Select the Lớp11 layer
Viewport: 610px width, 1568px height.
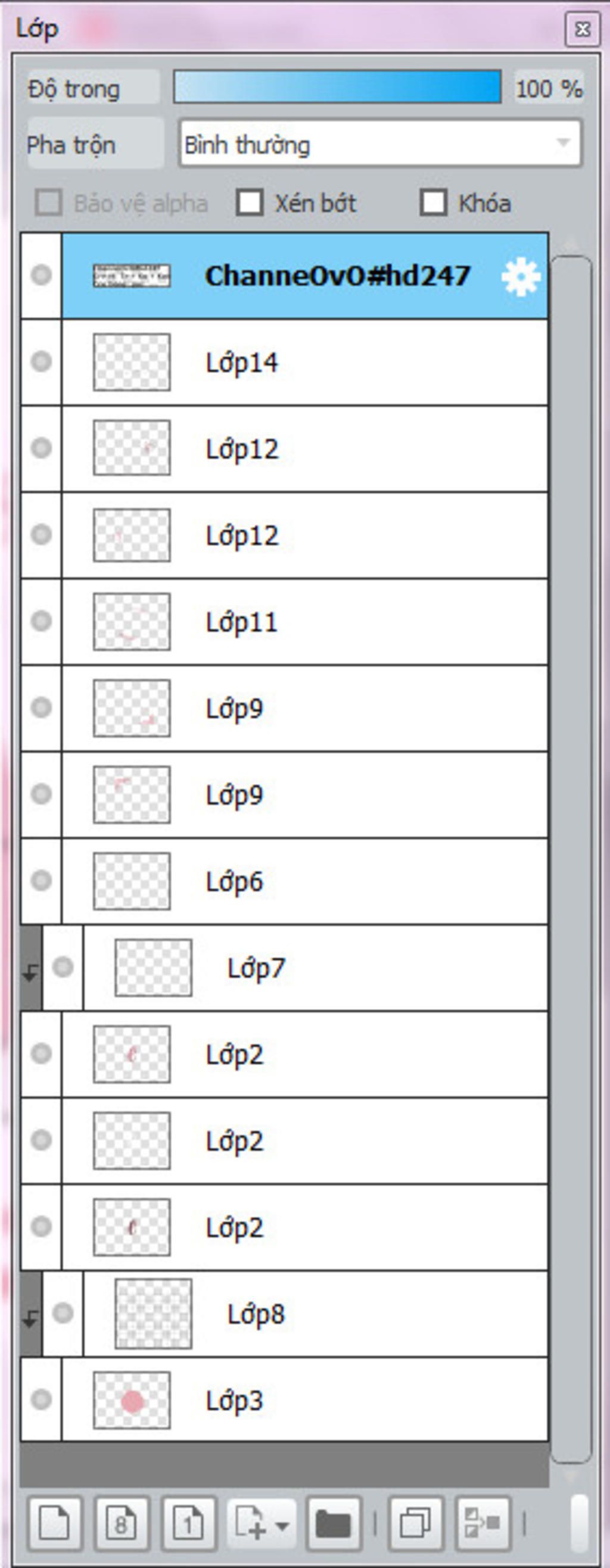304,622
